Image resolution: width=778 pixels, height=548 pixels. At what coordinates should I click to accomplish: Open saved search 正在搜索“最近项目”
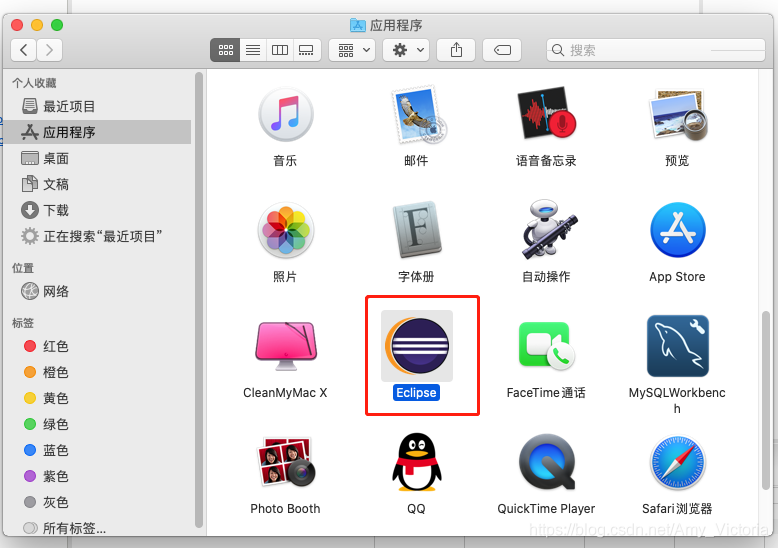(97, 236)
